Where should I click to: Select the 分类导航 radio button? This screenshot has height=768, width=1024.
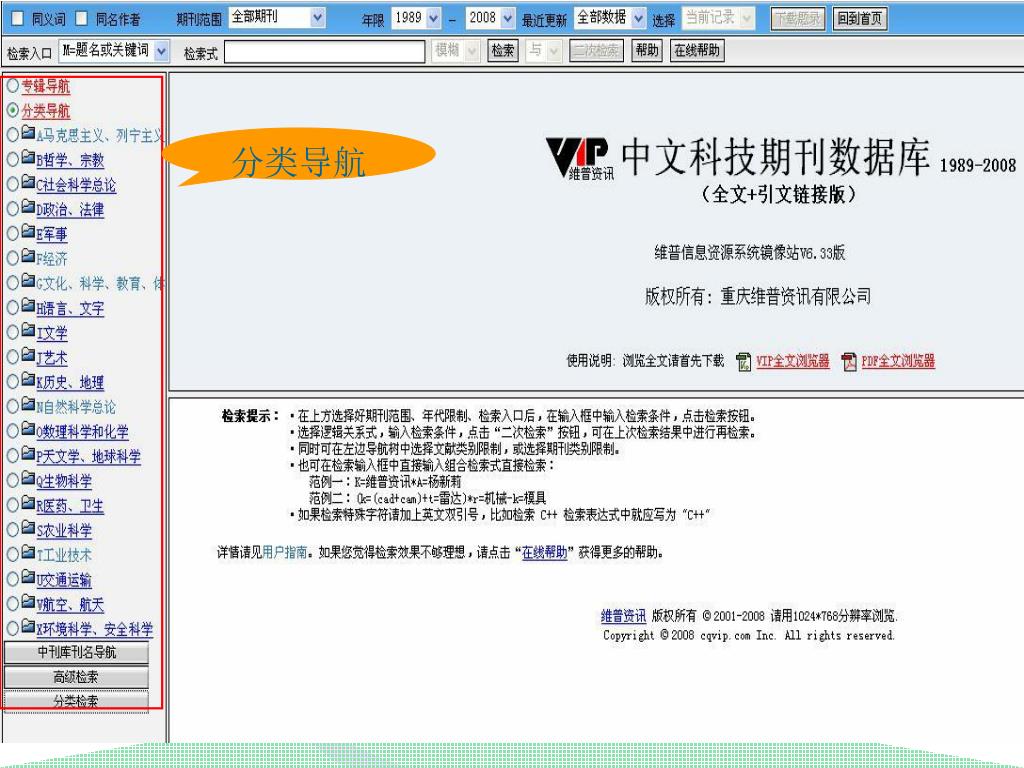tap(12, 110)
